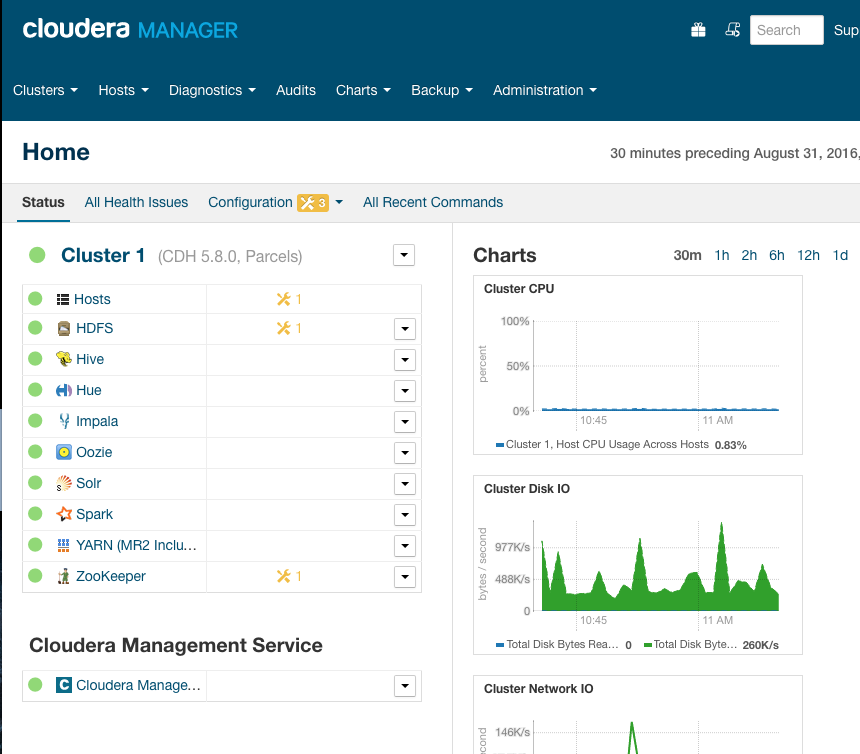
Task: Open the Cluster Disk IO chart
Action: pos(638,565)
